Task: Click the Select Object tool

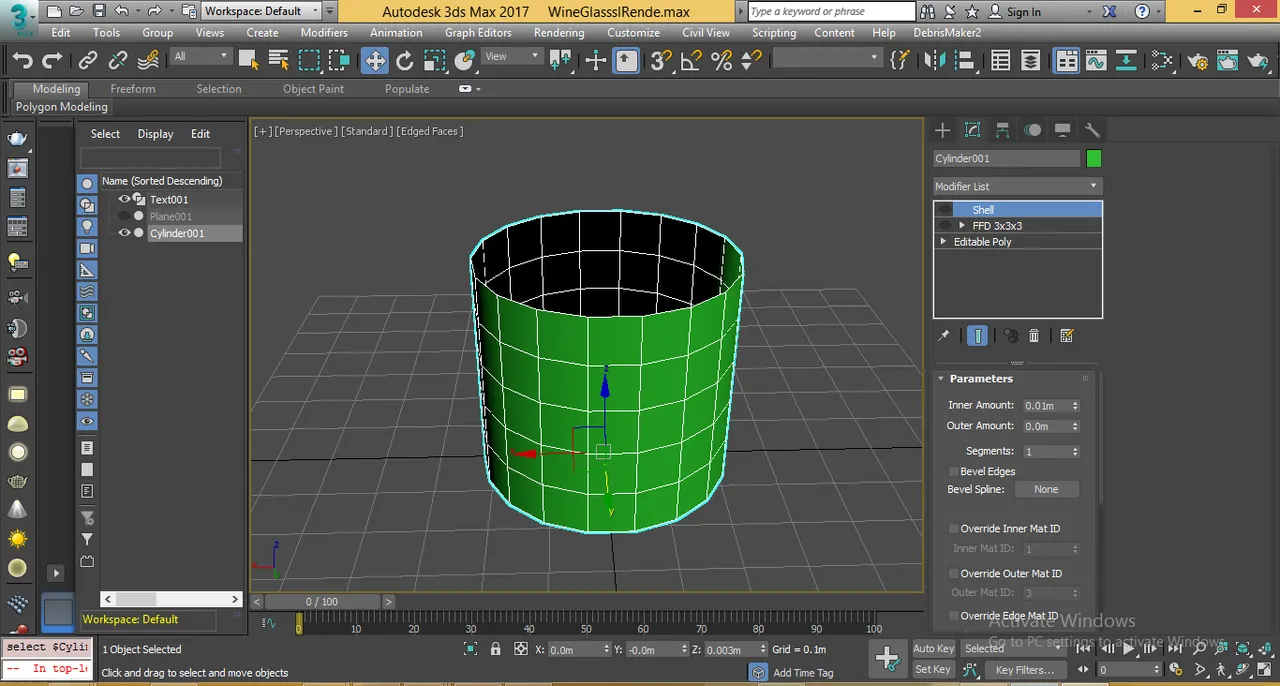Action: (x=249, y=61)
